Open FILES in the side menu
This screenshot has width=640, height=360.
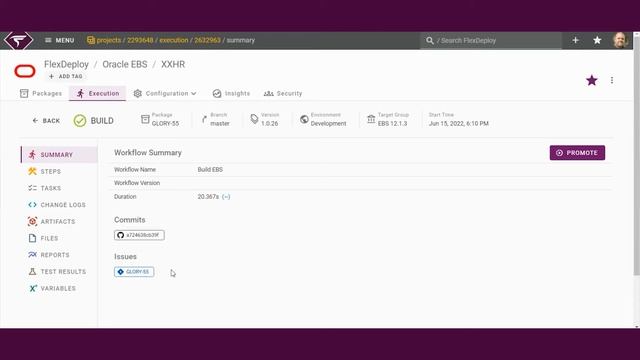tap(59, 238)
